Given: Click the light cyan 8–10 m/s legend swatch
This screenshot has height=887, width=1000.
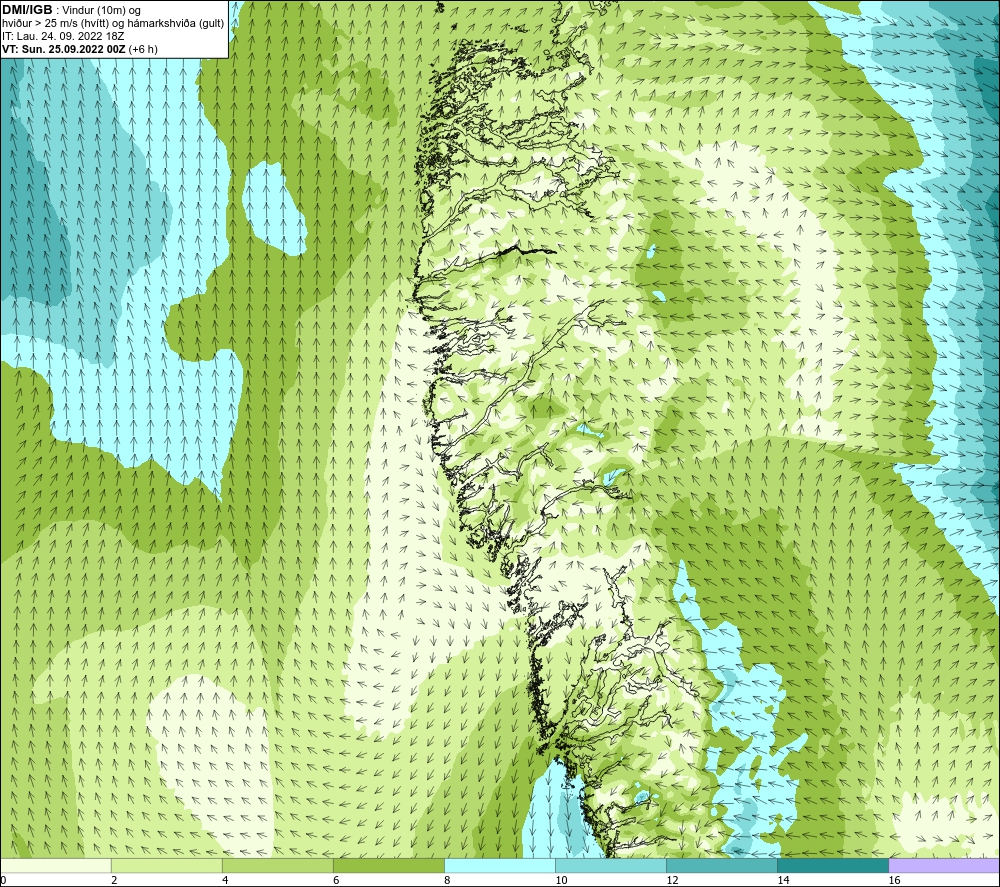Looking at the screenshot, I should pyautogui.click(x=500, y=865).
